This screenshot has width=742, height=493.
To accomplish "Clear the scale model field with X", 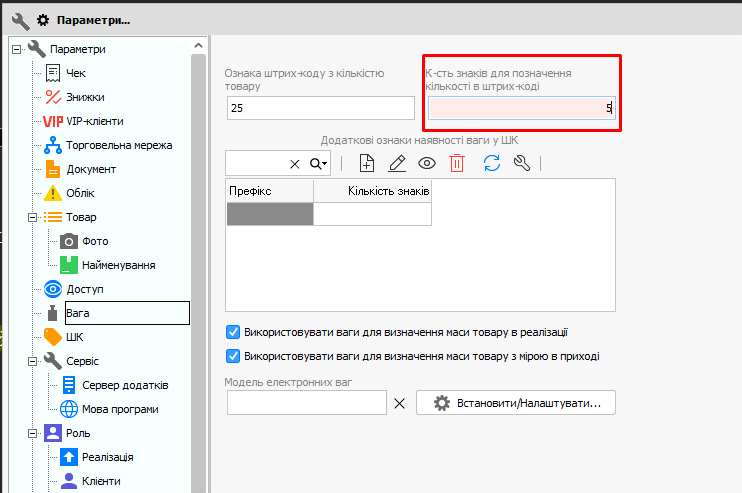I will point(399,403).
